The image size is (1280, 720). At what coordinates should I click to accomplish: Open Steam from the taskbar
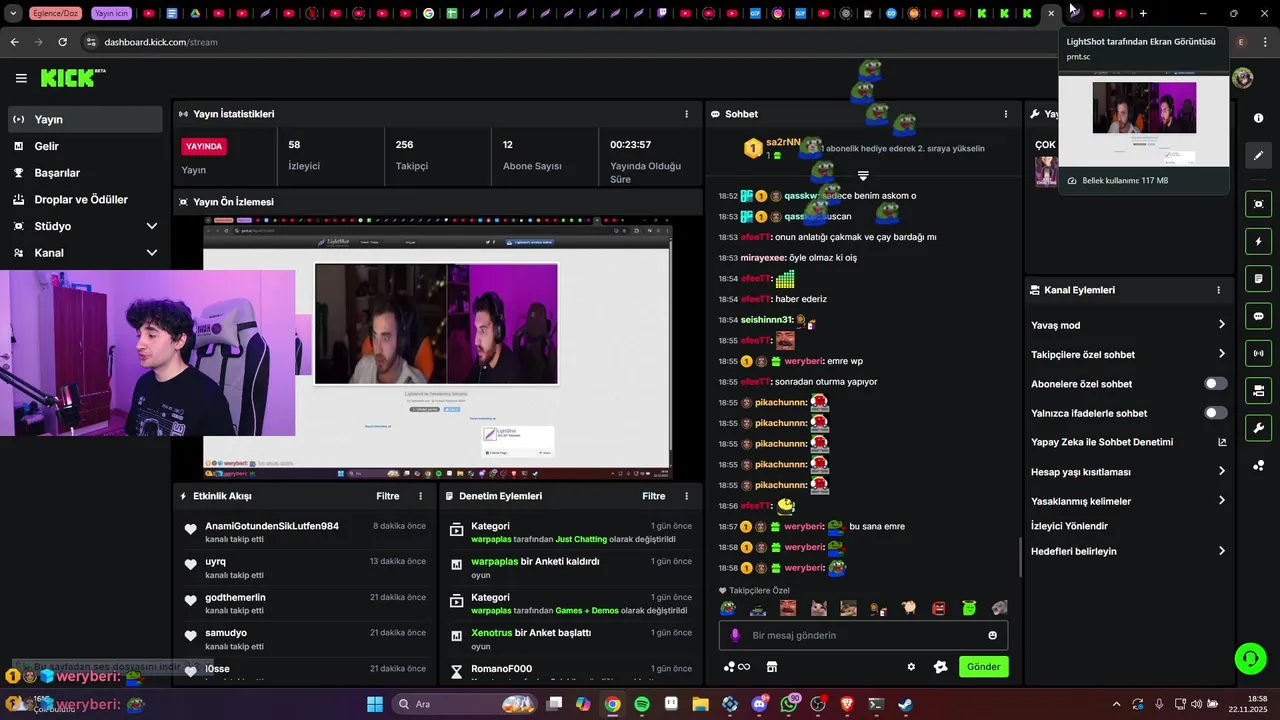(905, 704)
